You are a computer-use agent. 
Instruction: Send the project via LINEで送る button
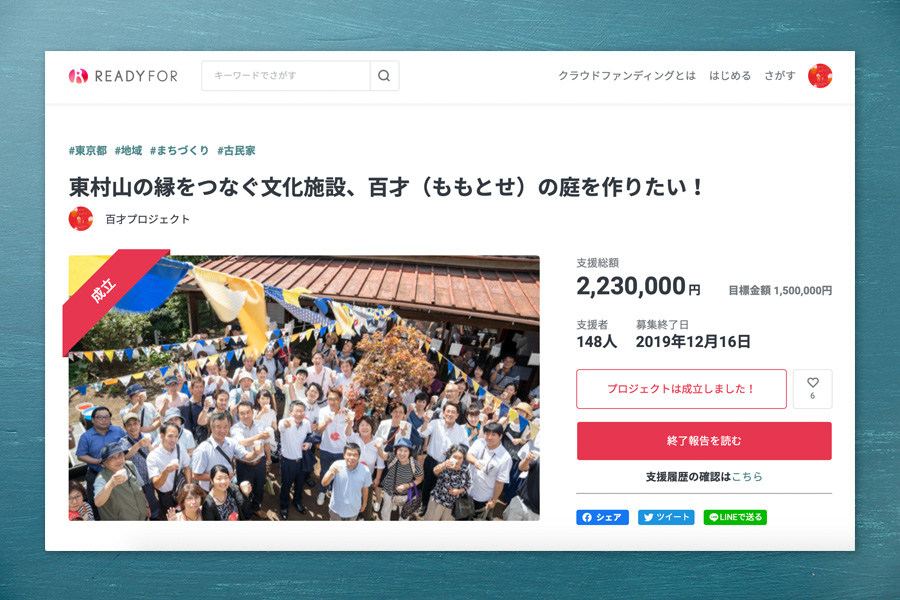point(735,517)
